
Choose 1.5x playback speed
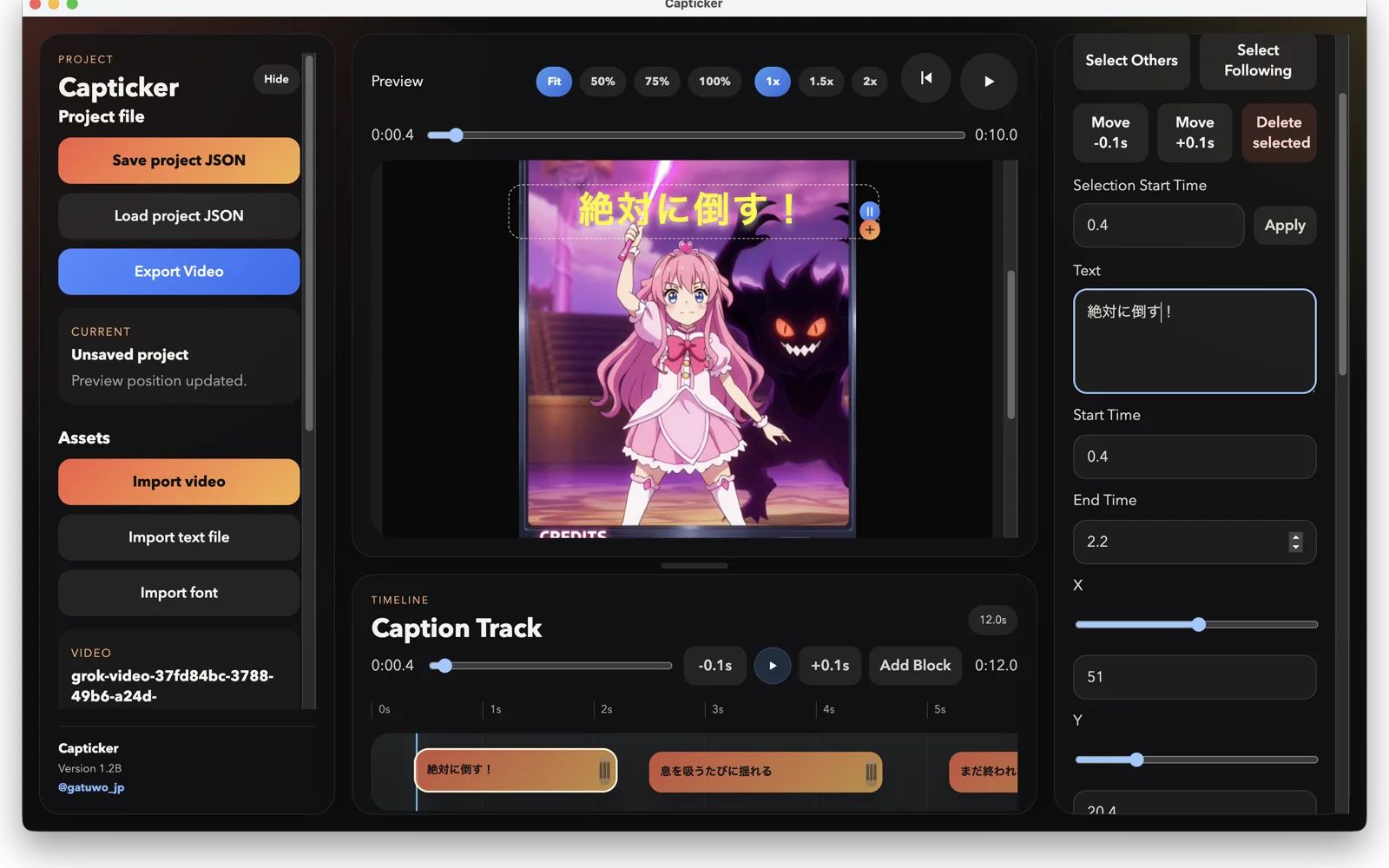(x=821, y=82)
